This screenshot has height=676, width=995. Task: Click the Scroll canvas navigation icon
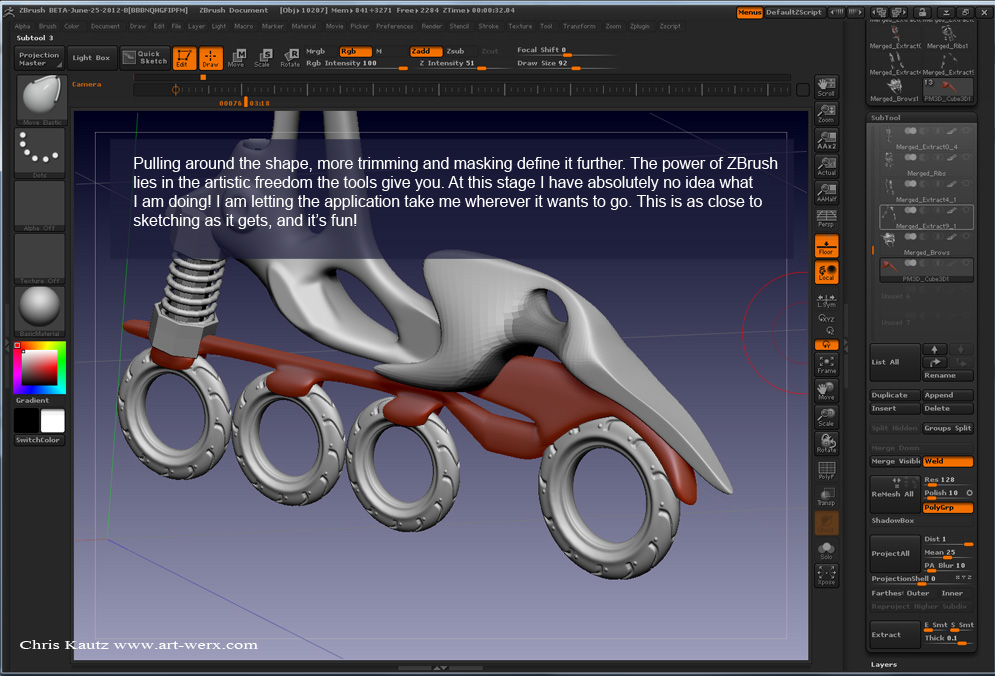pos(826,88)
